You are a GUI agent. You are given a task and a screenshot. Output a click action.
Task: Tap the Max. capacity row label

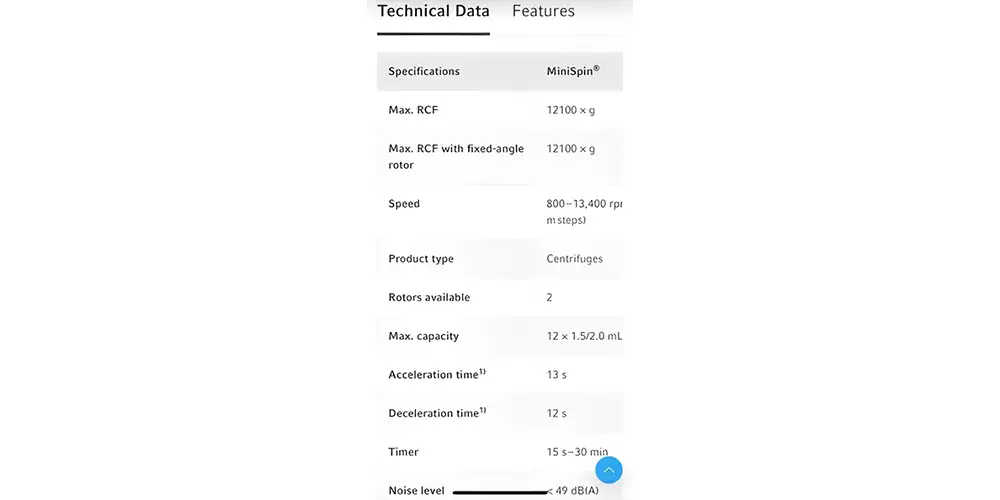pos(423,336)
